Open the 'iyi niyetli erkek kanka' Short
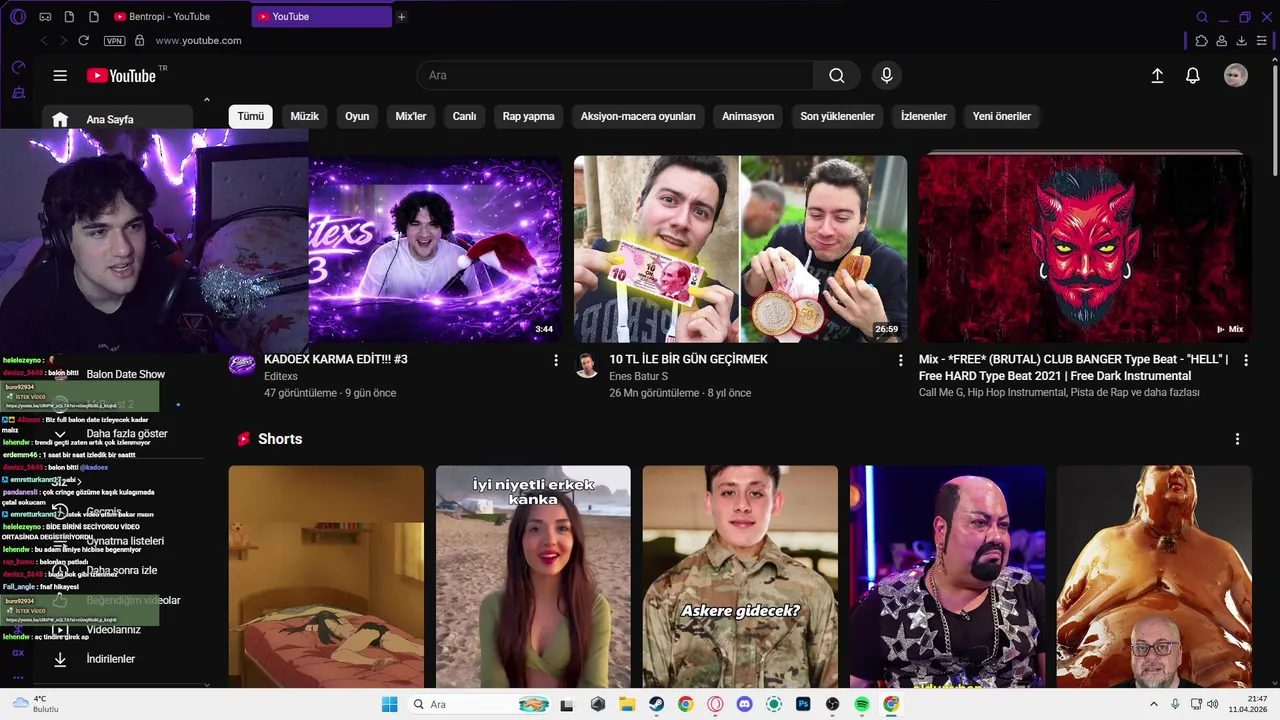This screenshot has height=720, width=1280. tap(533, 577)
